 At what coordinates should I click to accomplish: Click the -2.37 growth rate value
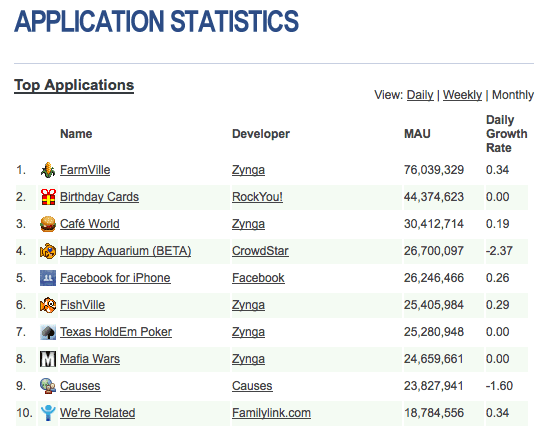(x=499, y=251)
